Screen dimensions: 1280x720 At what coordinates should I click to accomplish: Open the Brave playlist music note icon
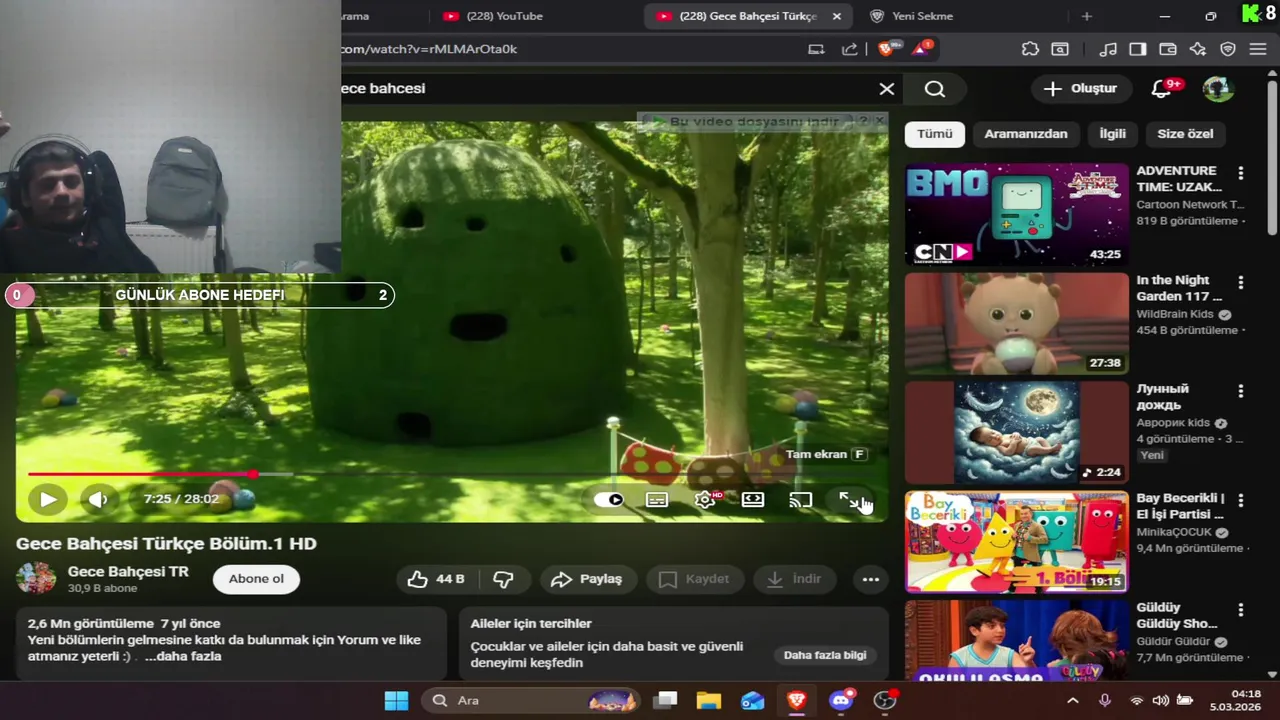point(1107,49)
